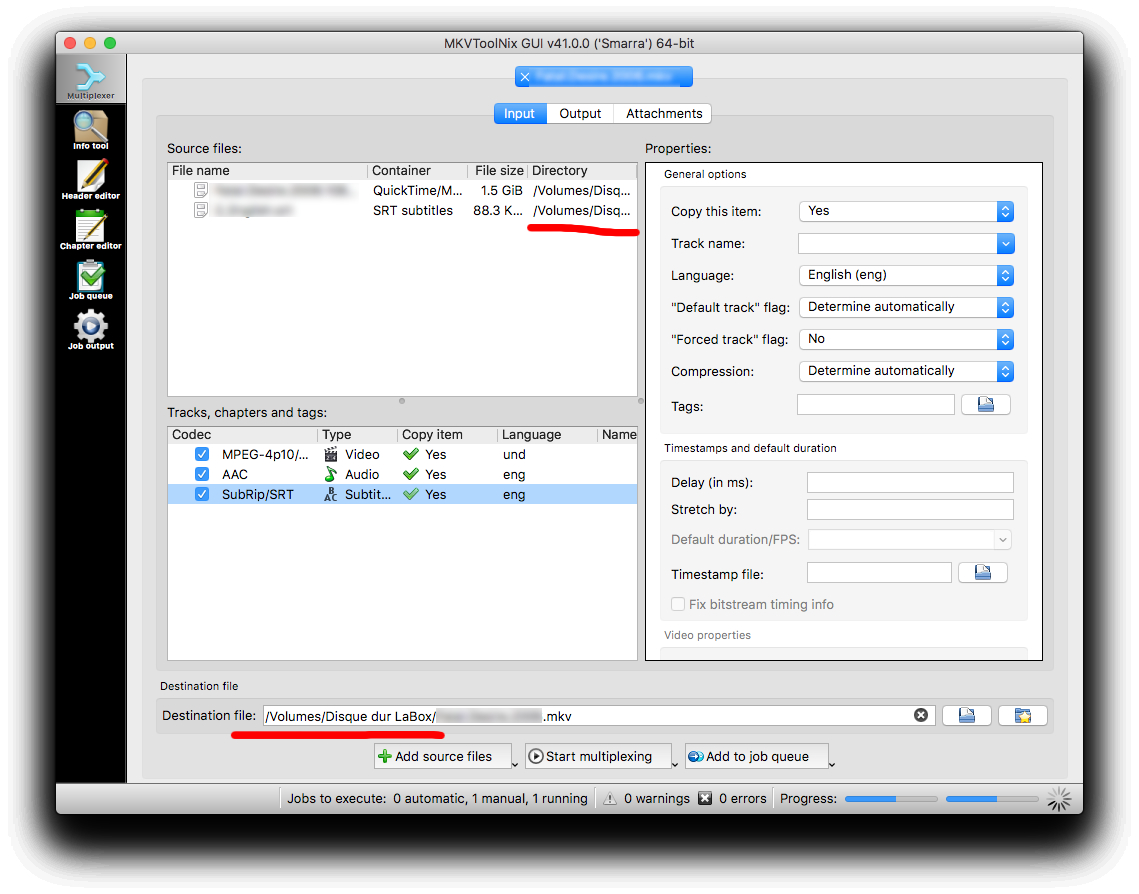Screen dimensions: 1139x894
Task: Clear the destination file field
Action: pyautogui.click(x=920, y=716)
